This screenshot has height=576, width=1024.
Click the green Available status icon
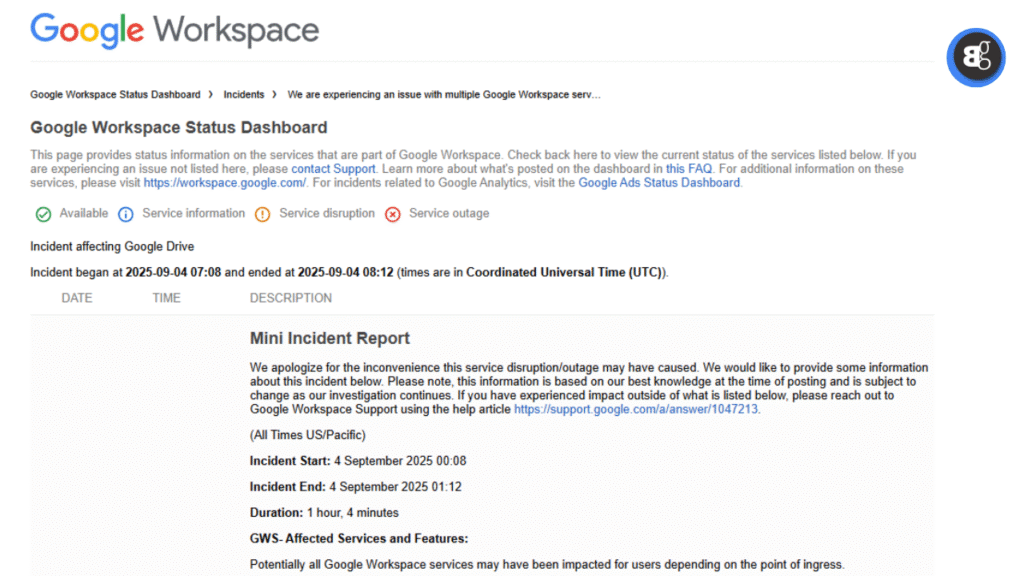(43, 213)
